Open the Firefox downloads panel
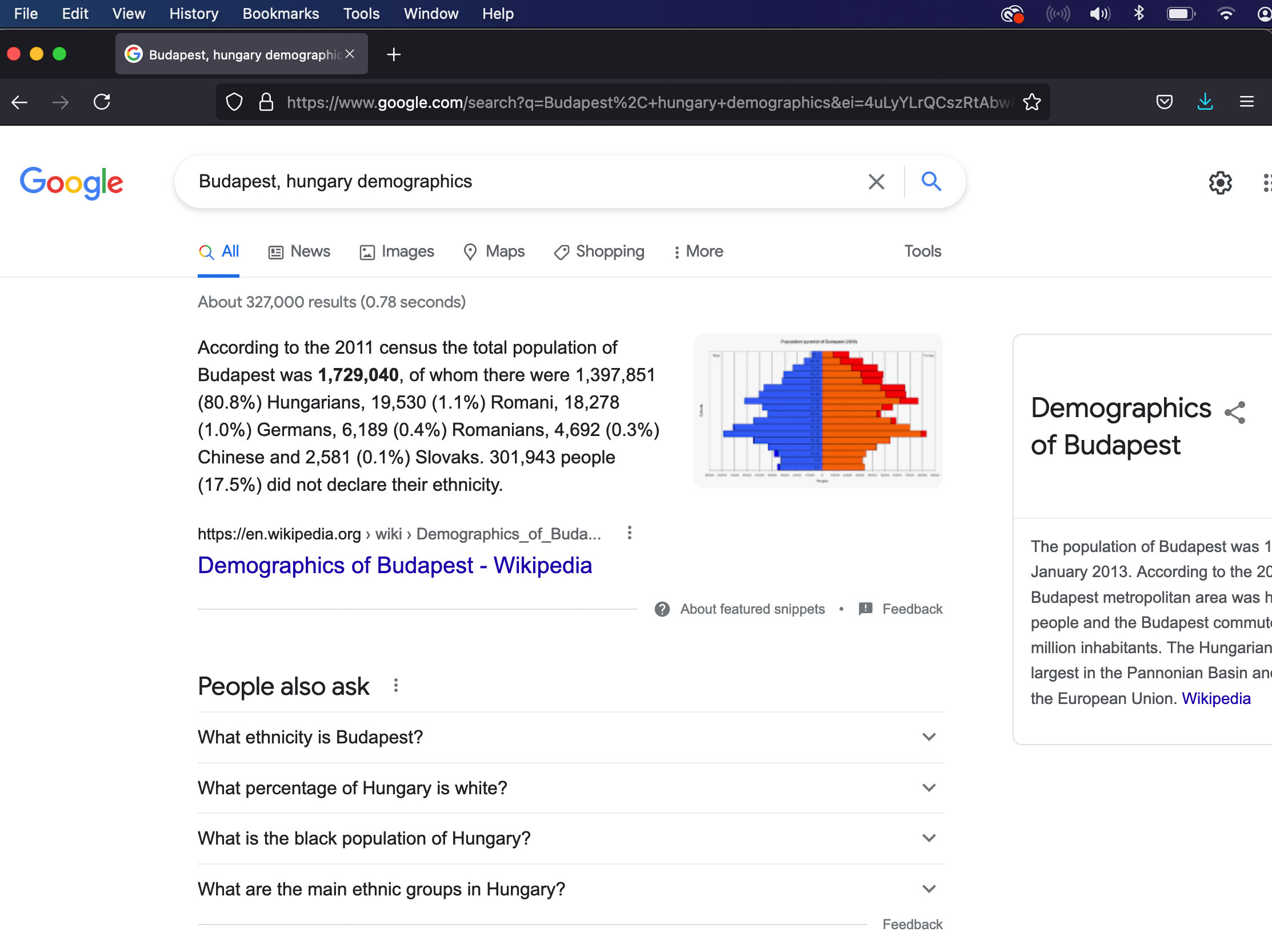1272x952 pixels. [x=1205, y=102]
